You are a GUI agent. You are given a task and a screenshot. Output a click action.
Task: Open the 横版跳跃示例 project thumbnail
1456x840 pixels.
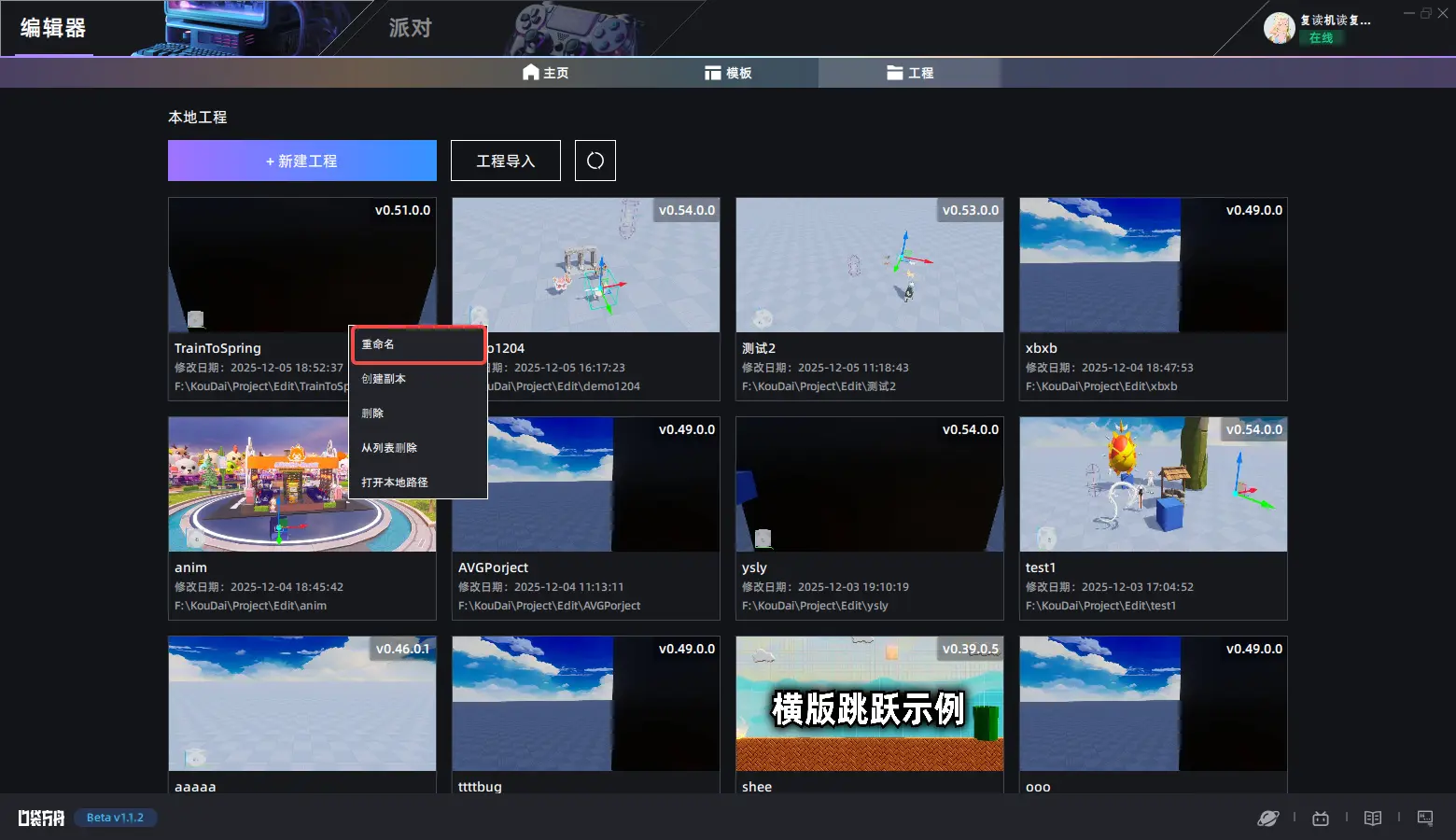[869, 704]
